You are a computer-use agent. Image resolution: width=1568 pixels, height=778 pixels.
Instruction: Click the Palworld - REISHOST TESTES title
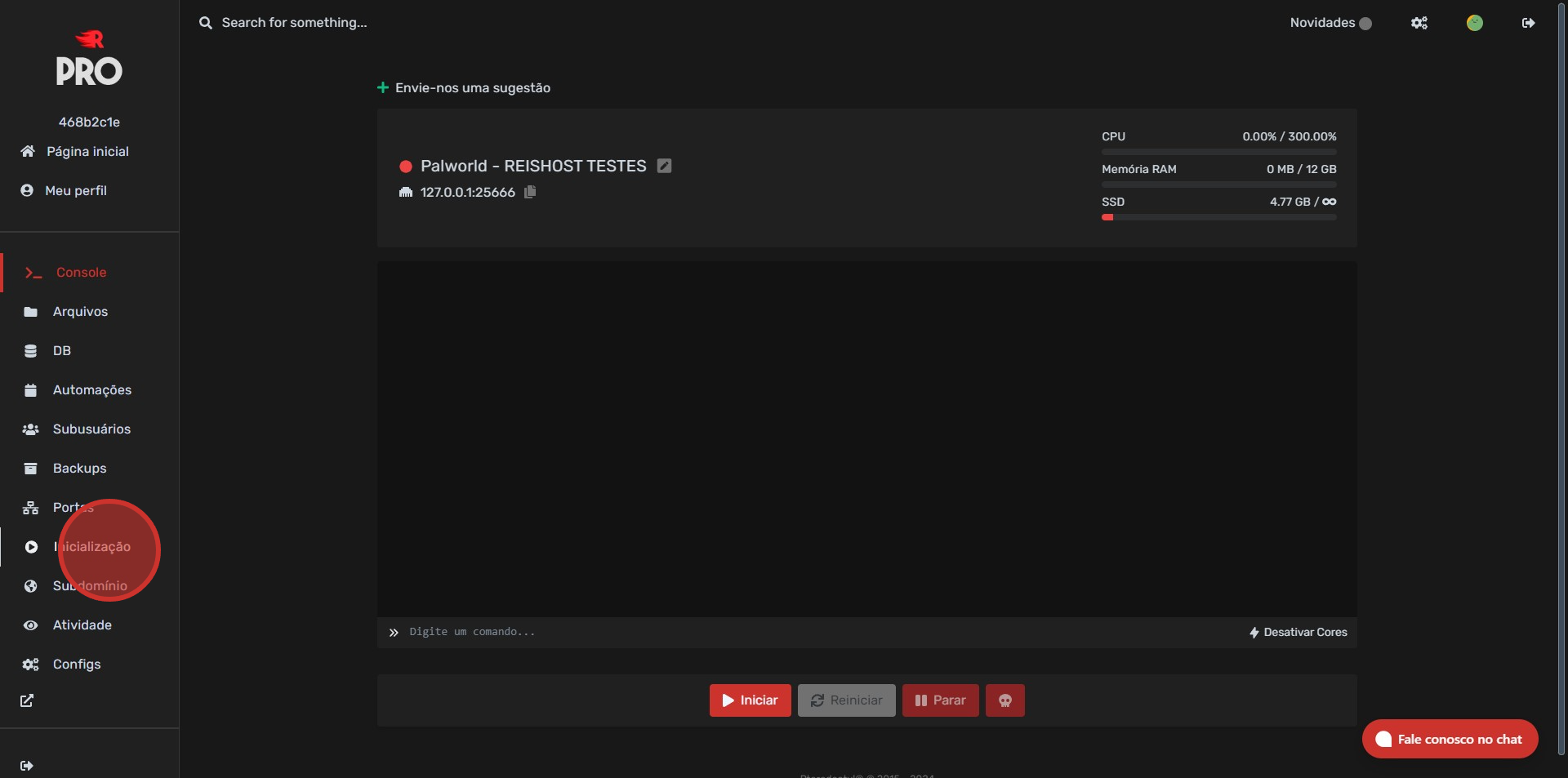pos(533,166)
